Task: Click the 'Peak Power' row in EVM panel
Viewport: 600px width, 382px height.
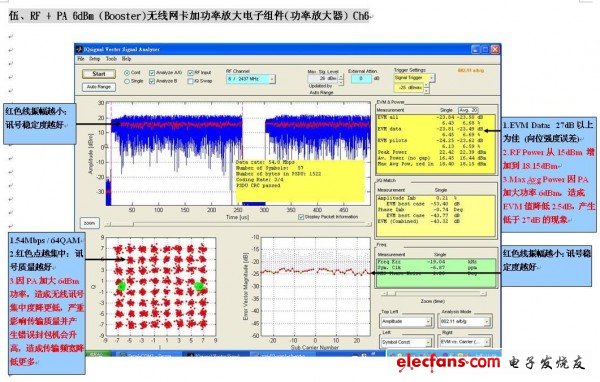Action: 431,152
